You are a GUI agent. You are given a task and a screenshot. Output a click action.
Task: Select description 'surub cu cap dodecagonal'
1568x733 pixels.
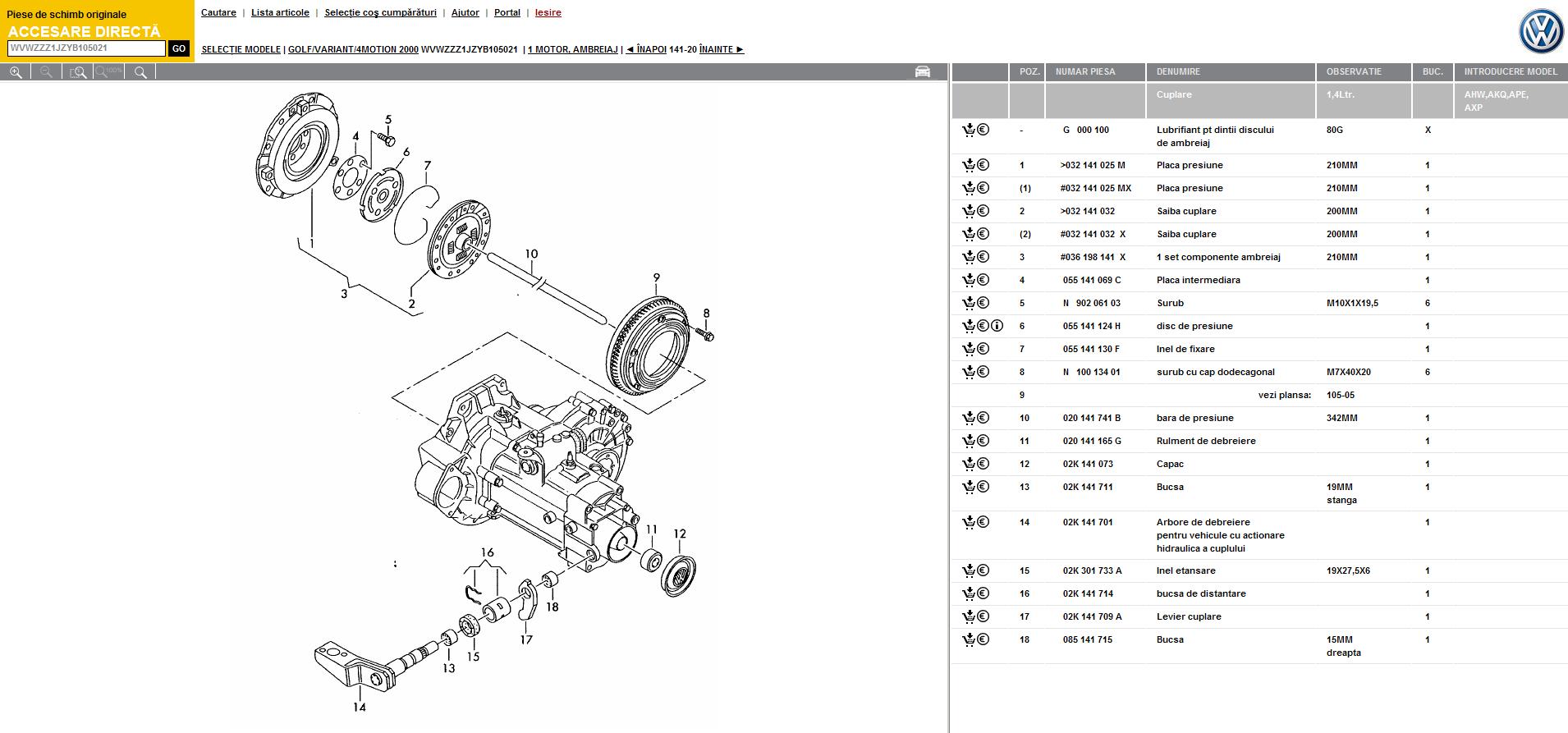pyautogui.click(x=1216, y=372)
